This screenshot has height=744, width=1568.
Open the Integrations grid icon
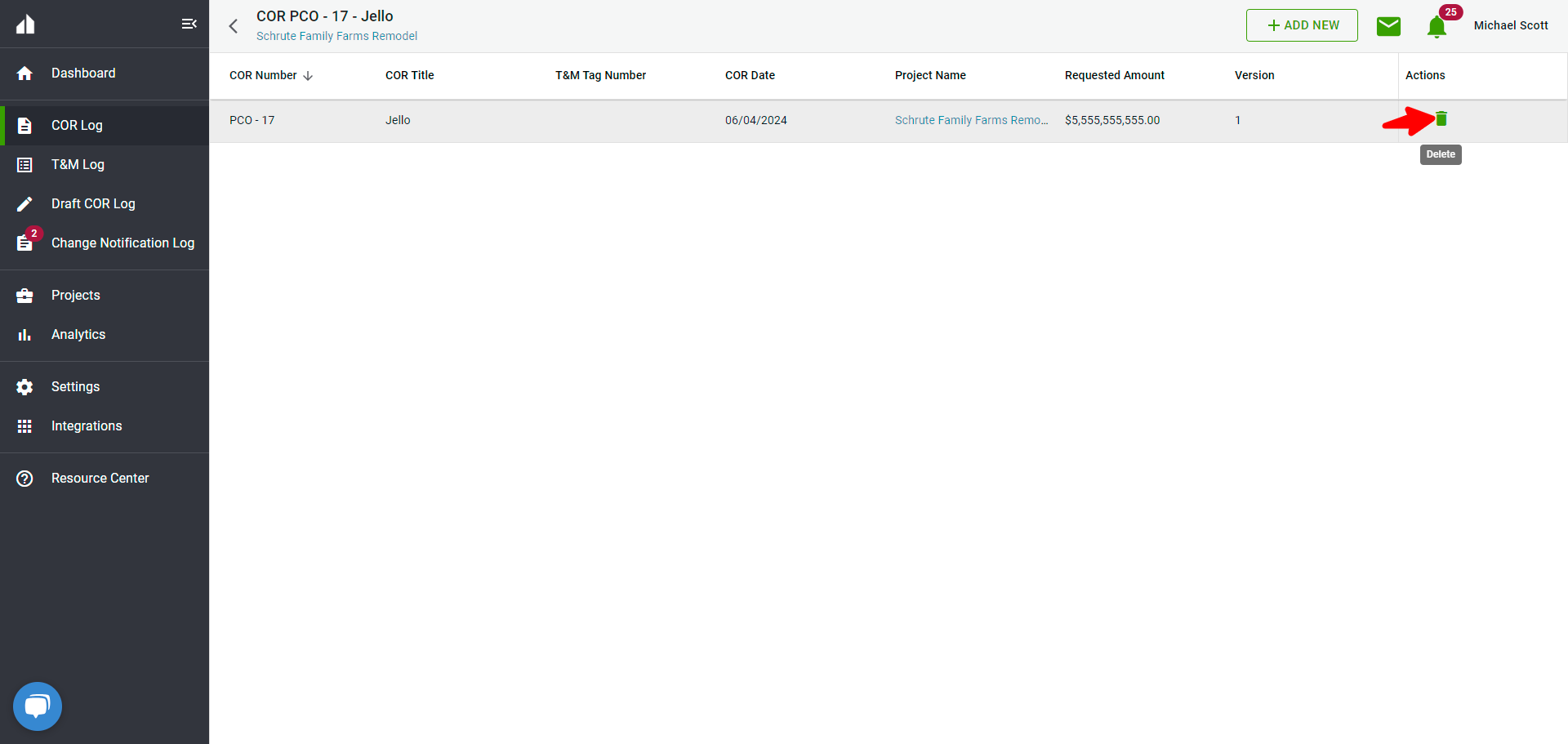pyautogui.click(x=25, y=425)
